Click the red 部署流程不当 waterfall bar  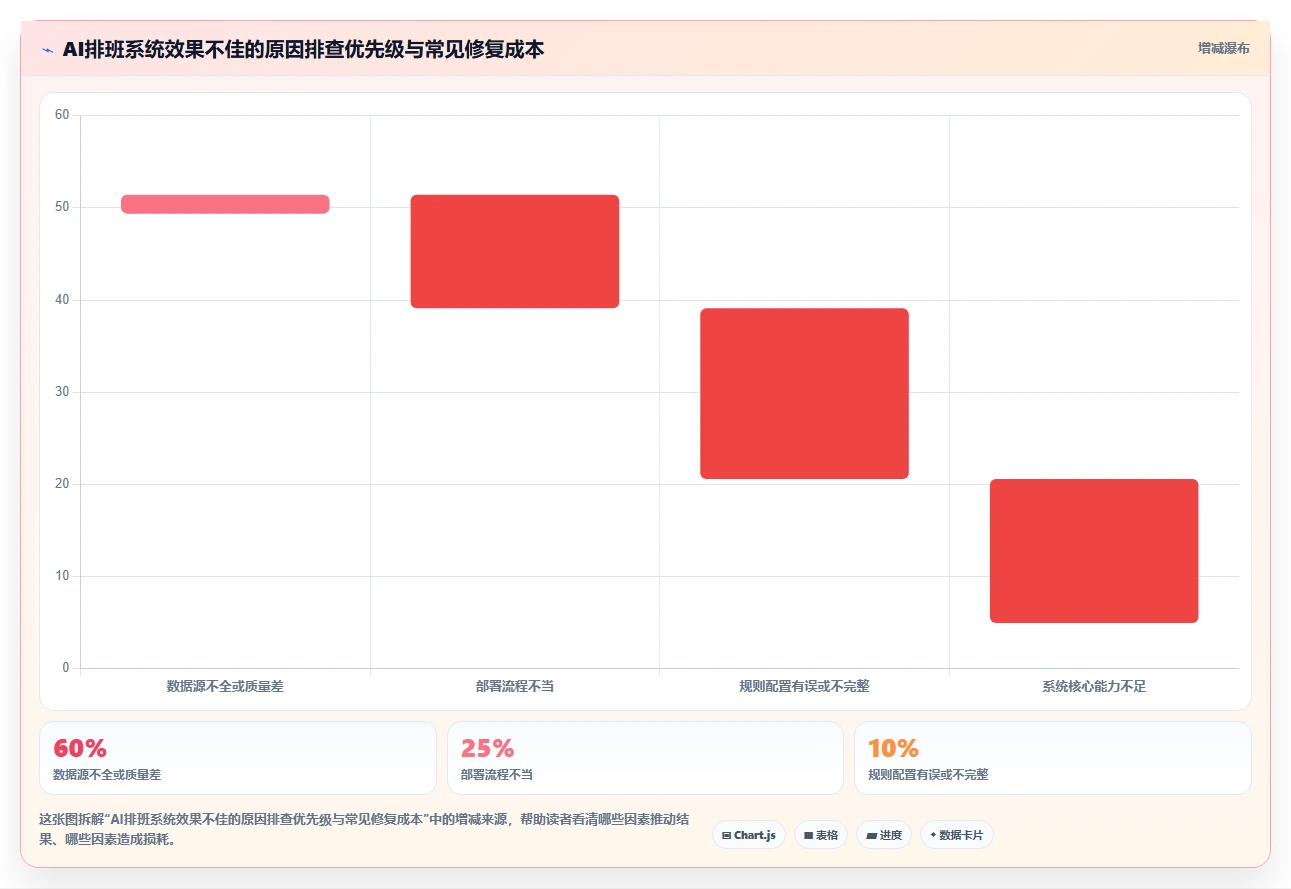(515, 251)
